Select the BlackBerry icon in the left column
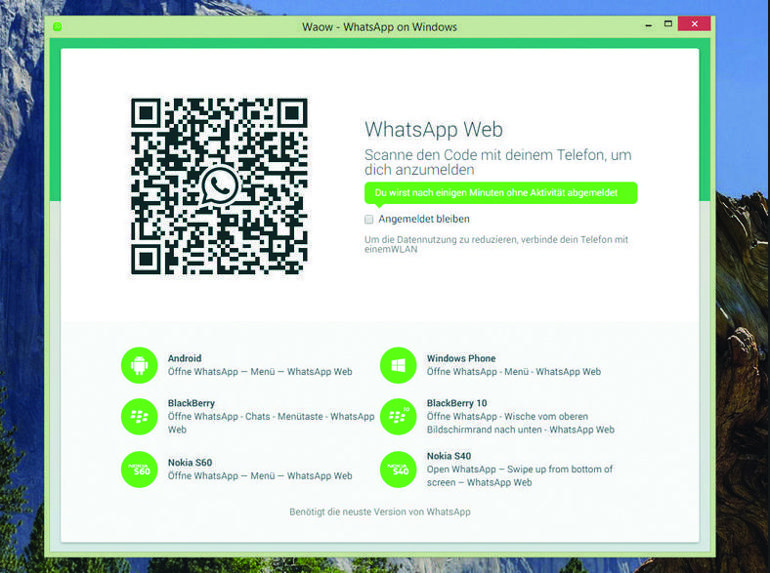770x573 pixels. 139,416
